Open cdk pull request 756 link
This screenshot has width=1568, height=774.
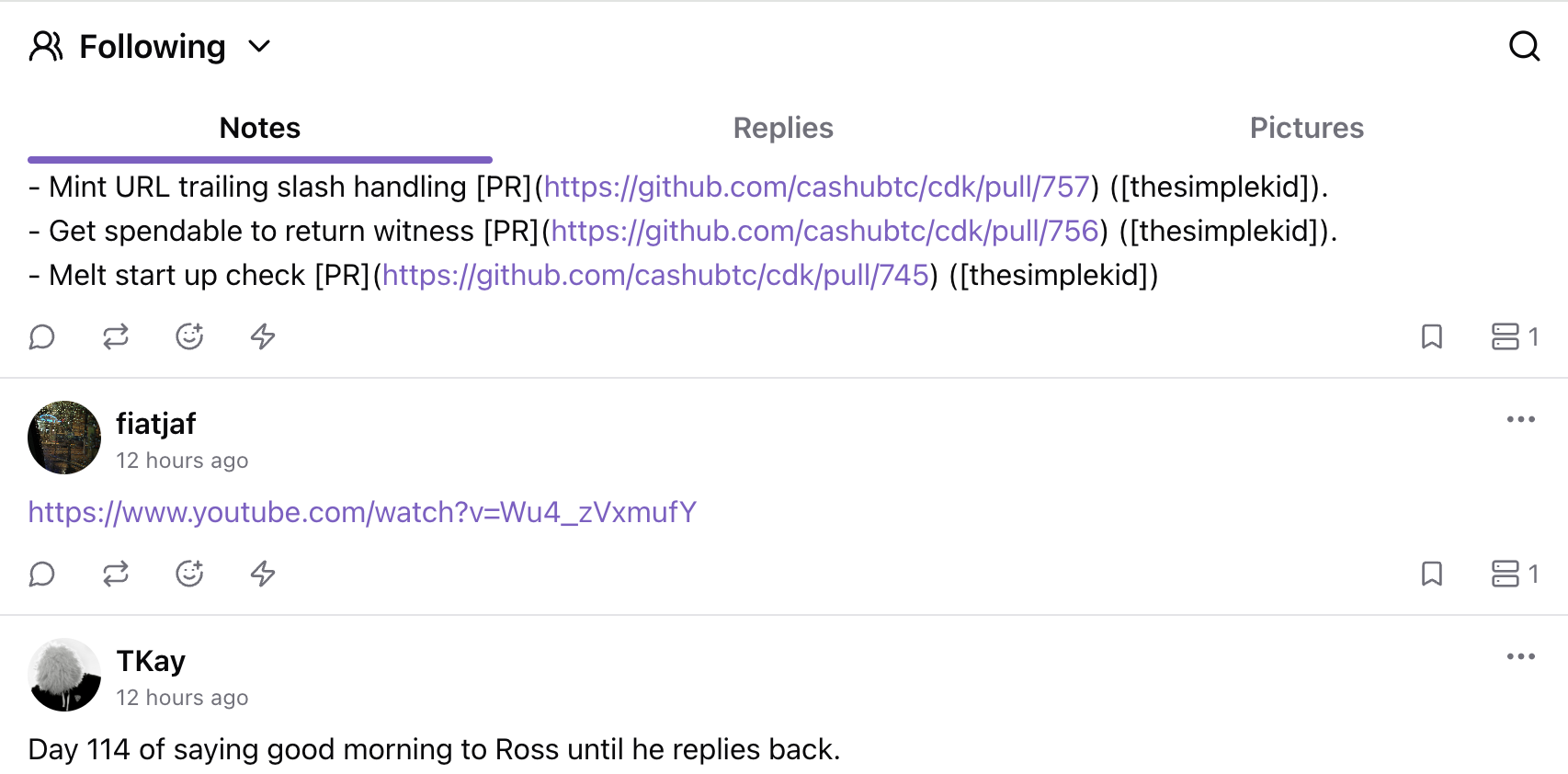click(x=824, y=231)
